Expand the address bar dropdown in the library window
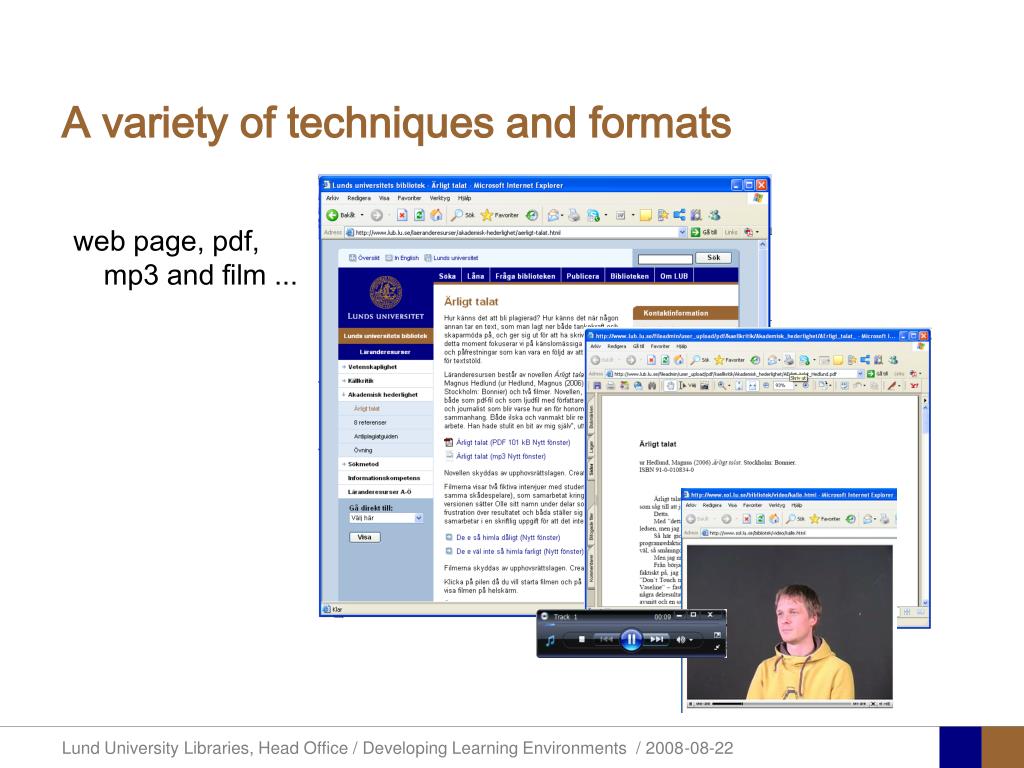 coord(682,232)
